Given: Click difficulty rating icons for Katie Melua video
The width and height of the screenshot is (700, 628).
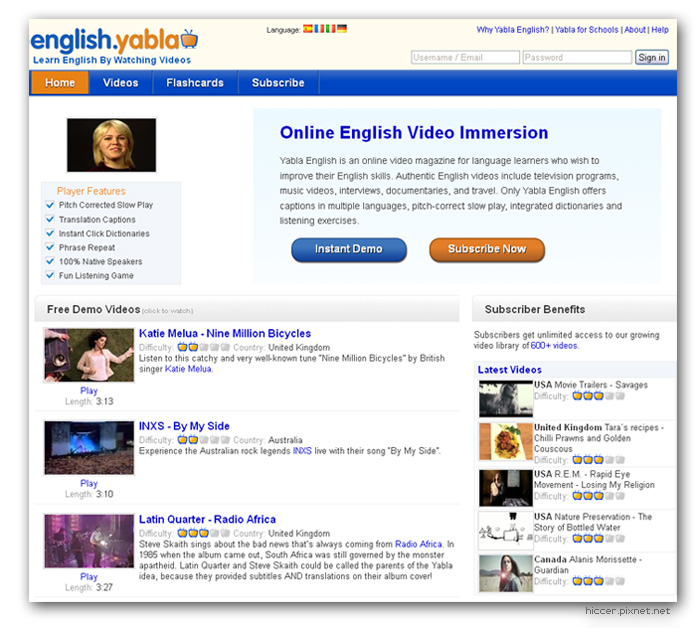Looking at the screenshot, I should pos(204,347).
